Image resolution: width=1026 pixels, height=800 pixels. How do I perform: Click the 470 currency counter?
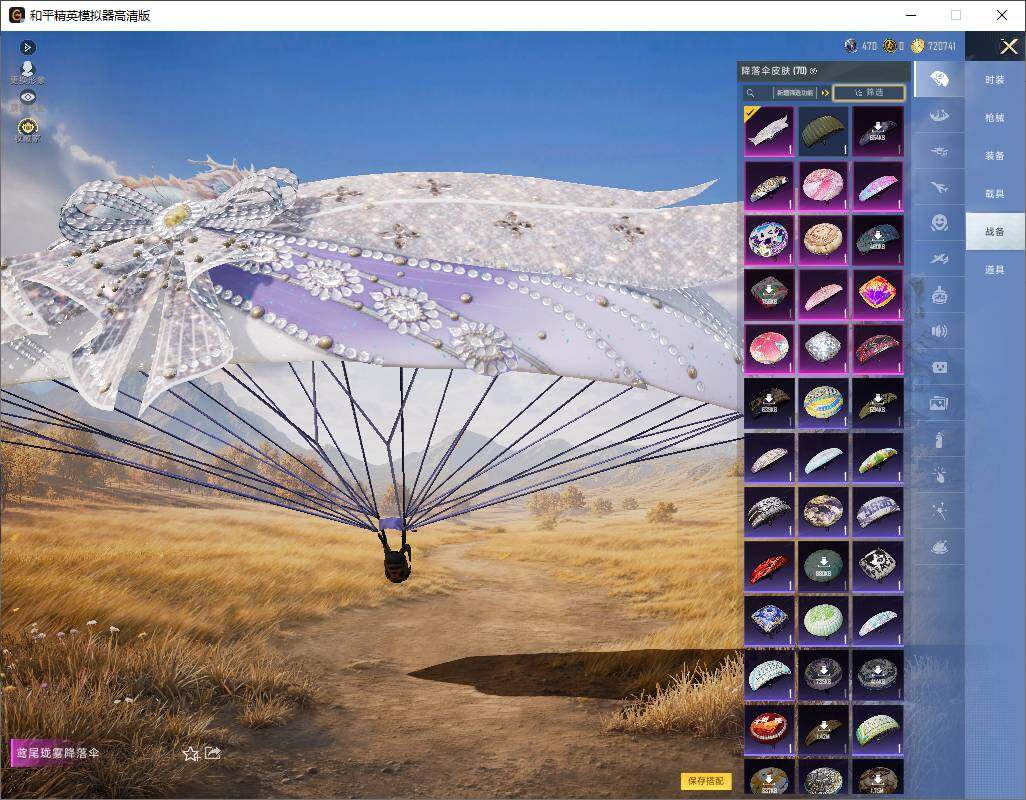(x=860, y=46)
